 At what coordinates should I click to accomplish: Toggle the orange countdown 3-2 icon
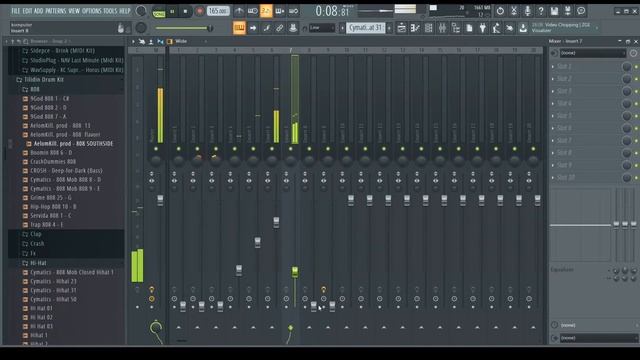click(x=266, y=11)
